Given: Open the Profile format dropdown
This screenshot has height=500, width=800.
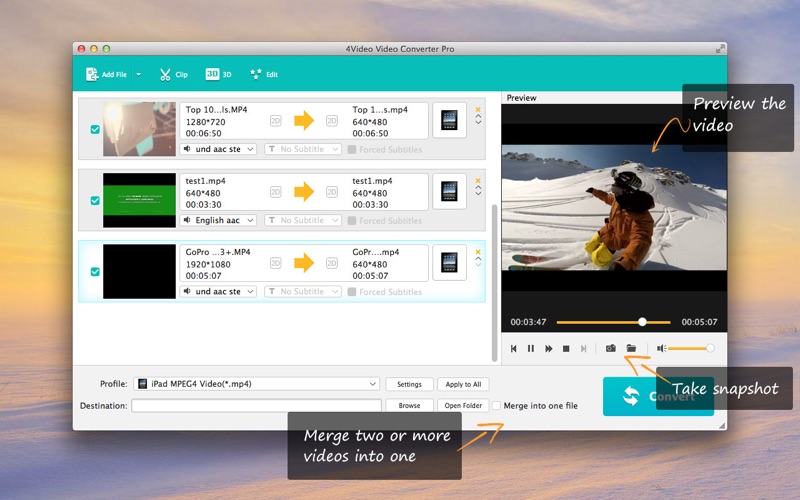Looking at the screenshot, I should 256,384.
